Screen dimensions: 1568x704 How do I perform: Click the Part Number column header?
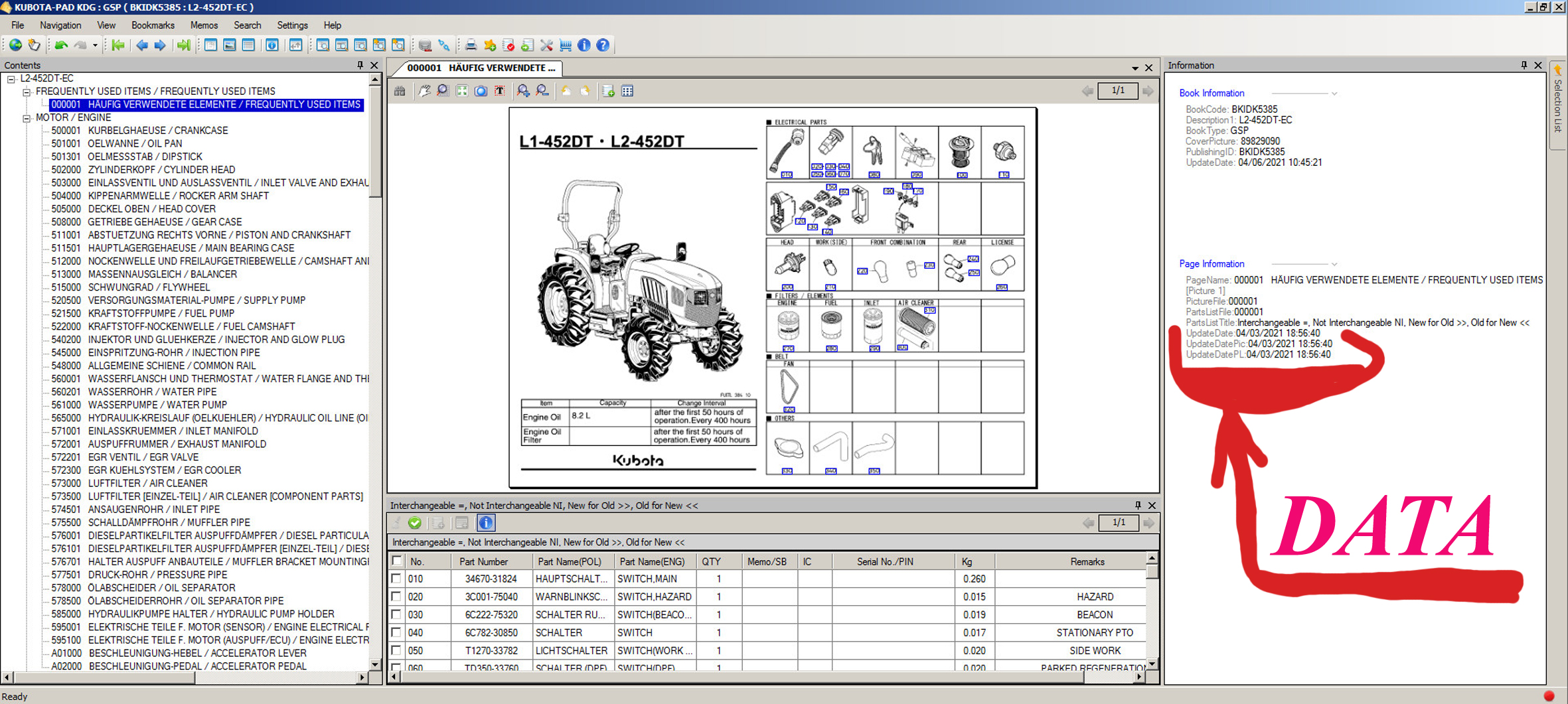pos(483,562)
